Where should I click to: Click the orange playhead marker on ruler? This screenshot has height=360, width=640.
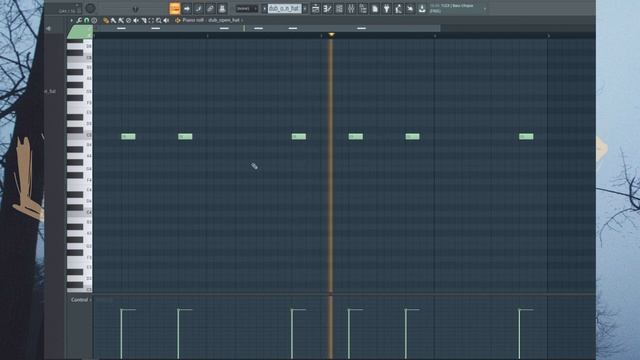click(331, 35)
